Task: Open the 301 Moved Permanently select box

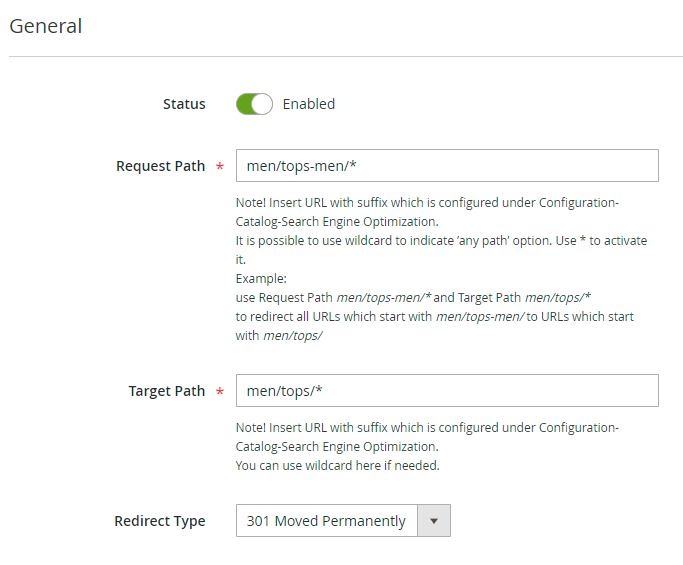Action: tap(326, 521)
